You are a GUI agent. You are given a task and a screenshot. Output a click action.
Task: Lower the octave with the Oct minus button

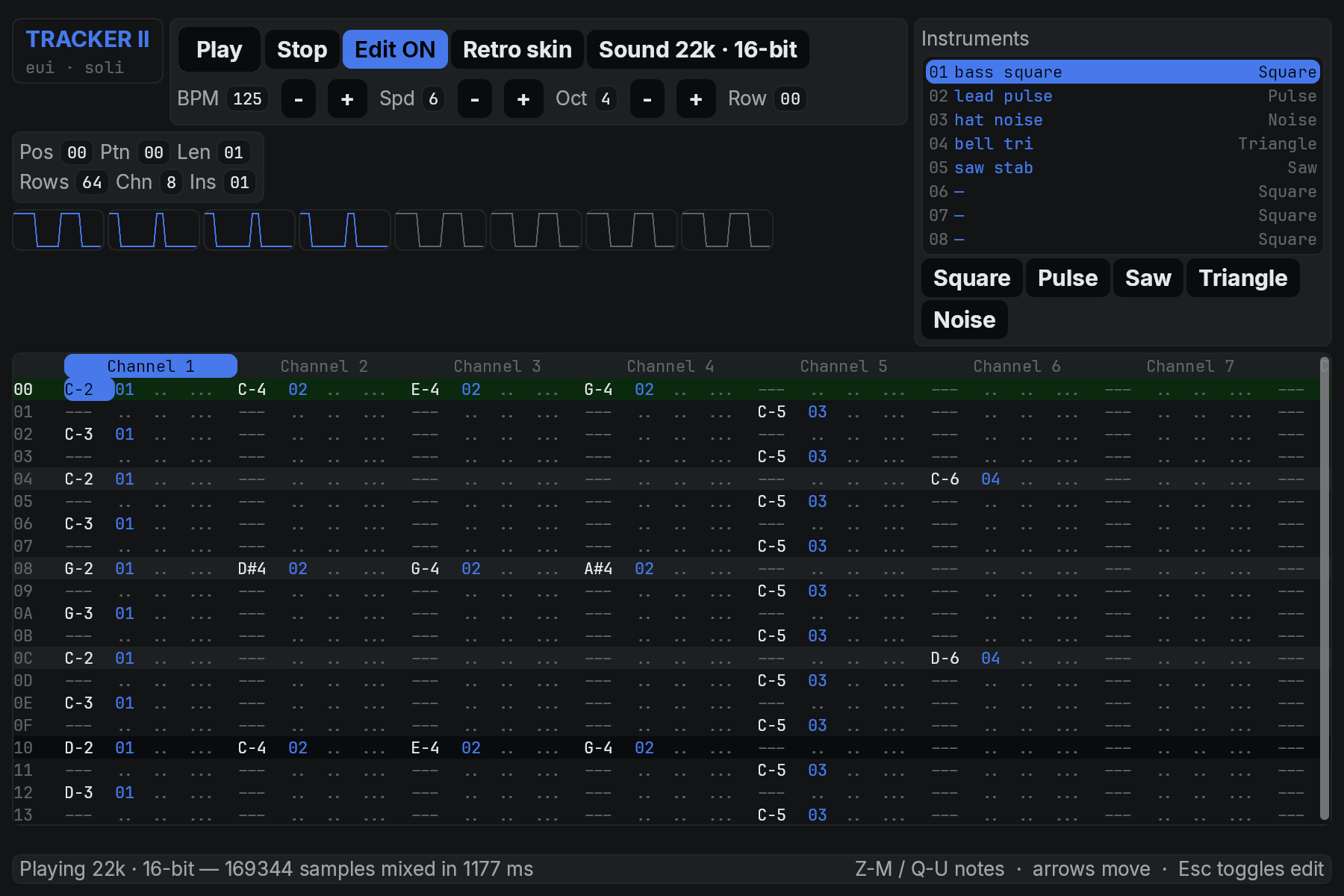647,99
